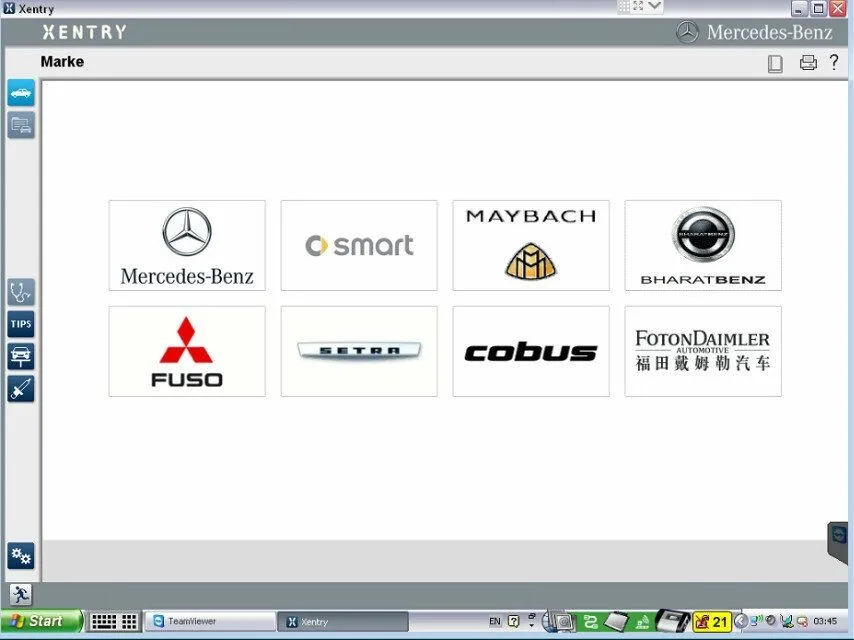The width and height of the screenshot is (854, 640).
Task: Open the keypad grid taskbar icon
Action: (129, 621)
